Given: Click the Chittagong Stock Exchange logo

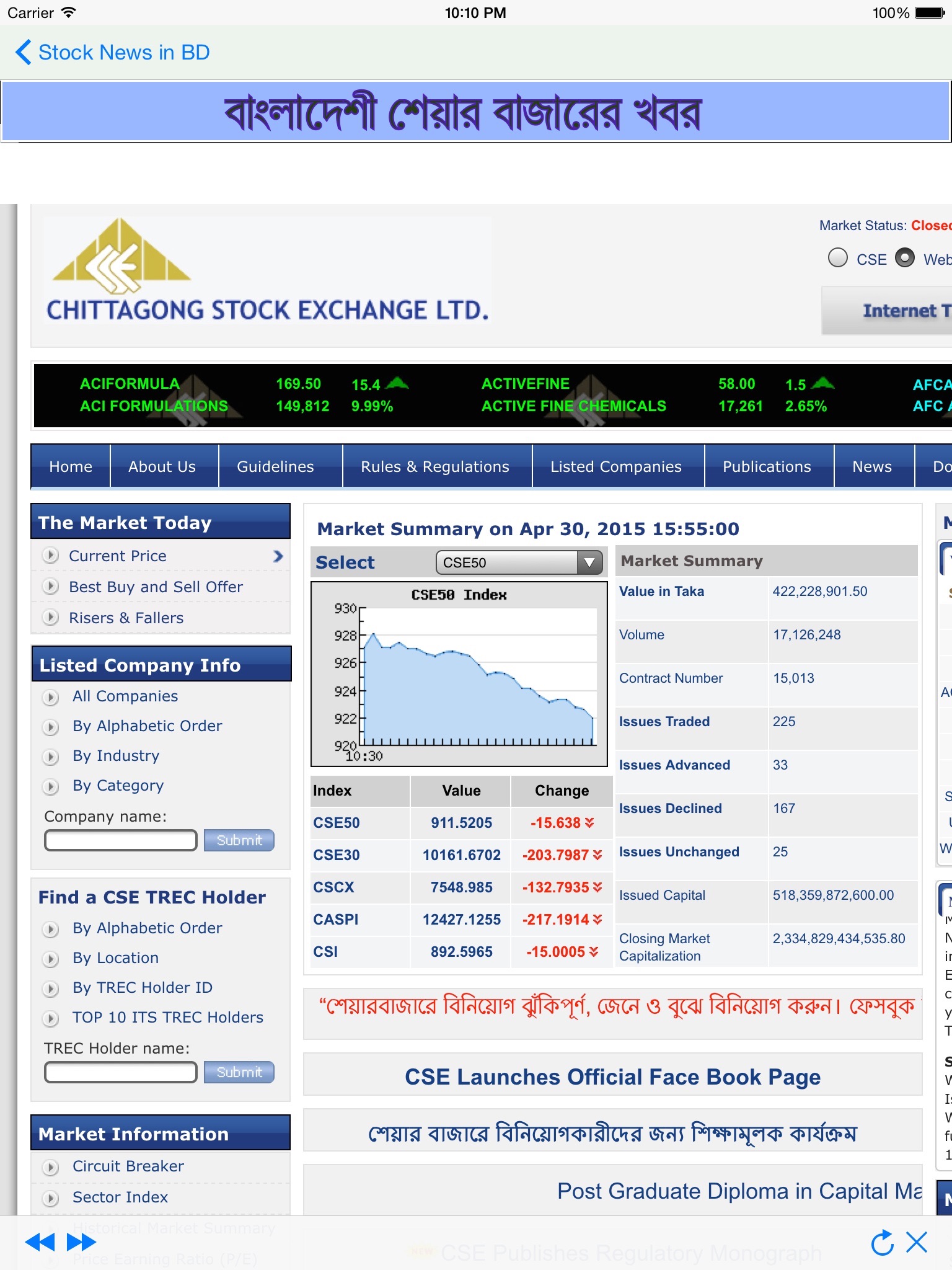Looking at the screenshot, I should tap(267, 270).
